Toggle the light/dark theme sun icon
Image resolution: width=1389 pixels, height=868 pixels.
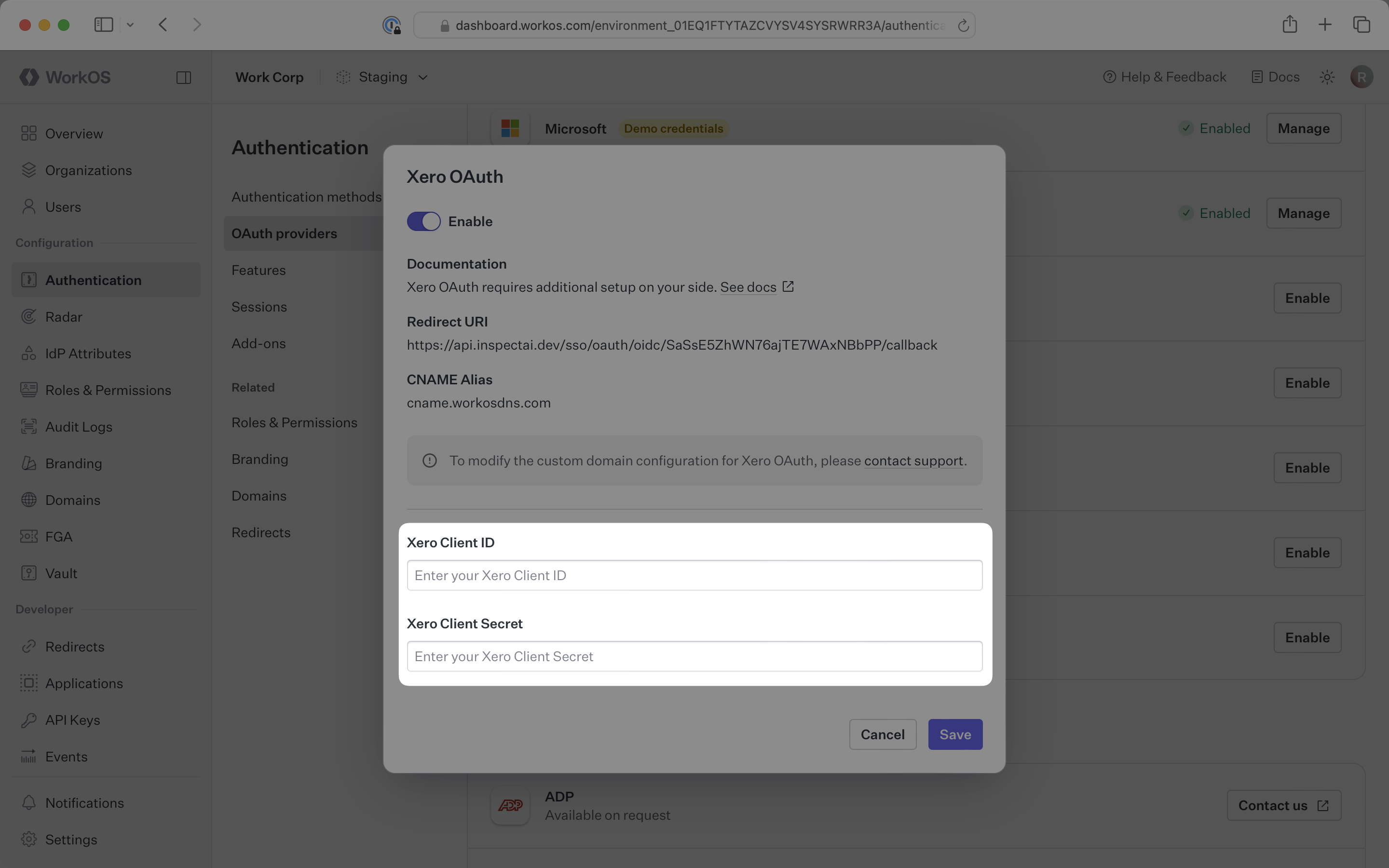point(1326,76)
